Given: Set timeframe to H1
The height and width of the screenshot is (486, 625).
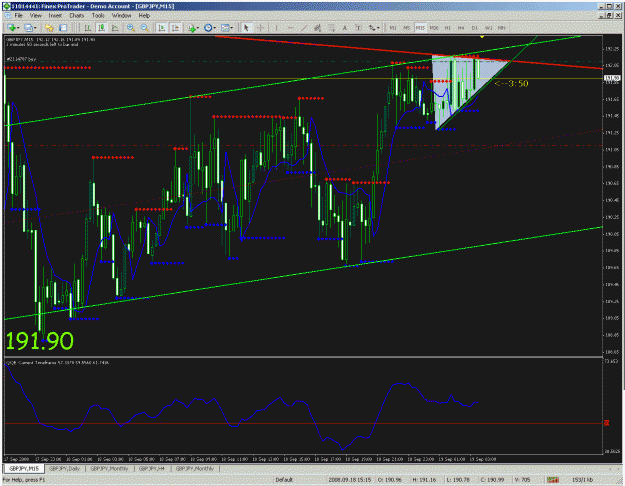Looking at the screenshot, I should pyautogui.click(x=448, y=28).
